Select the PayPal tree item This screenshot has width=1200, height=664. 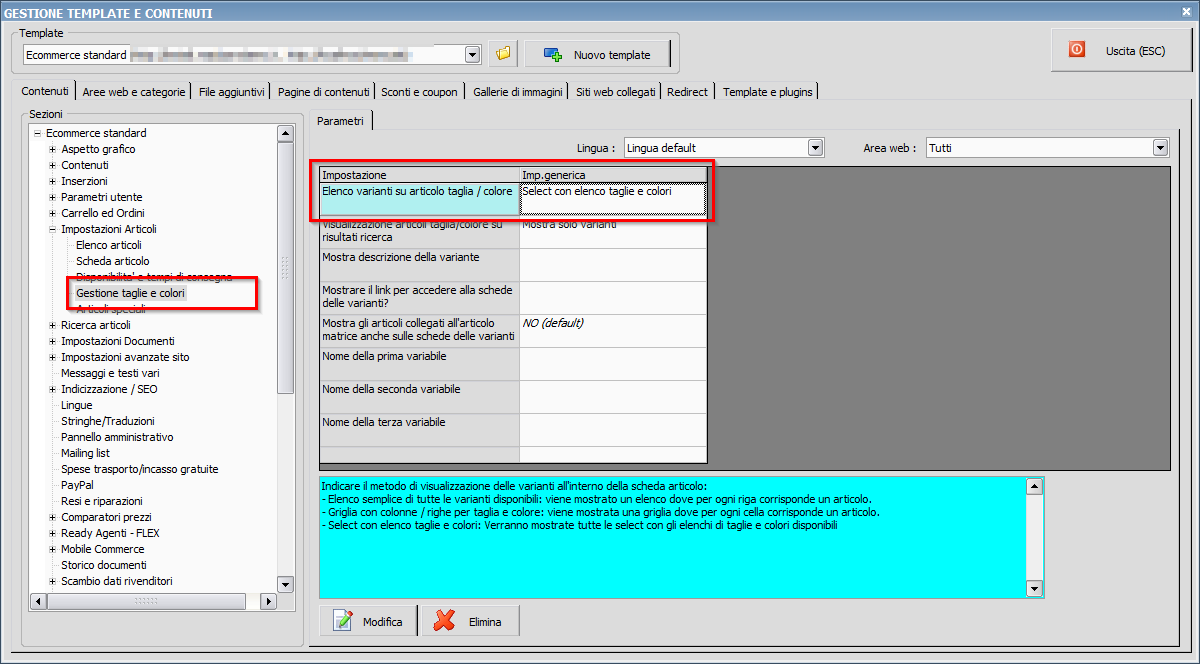(x=77, y=485)
